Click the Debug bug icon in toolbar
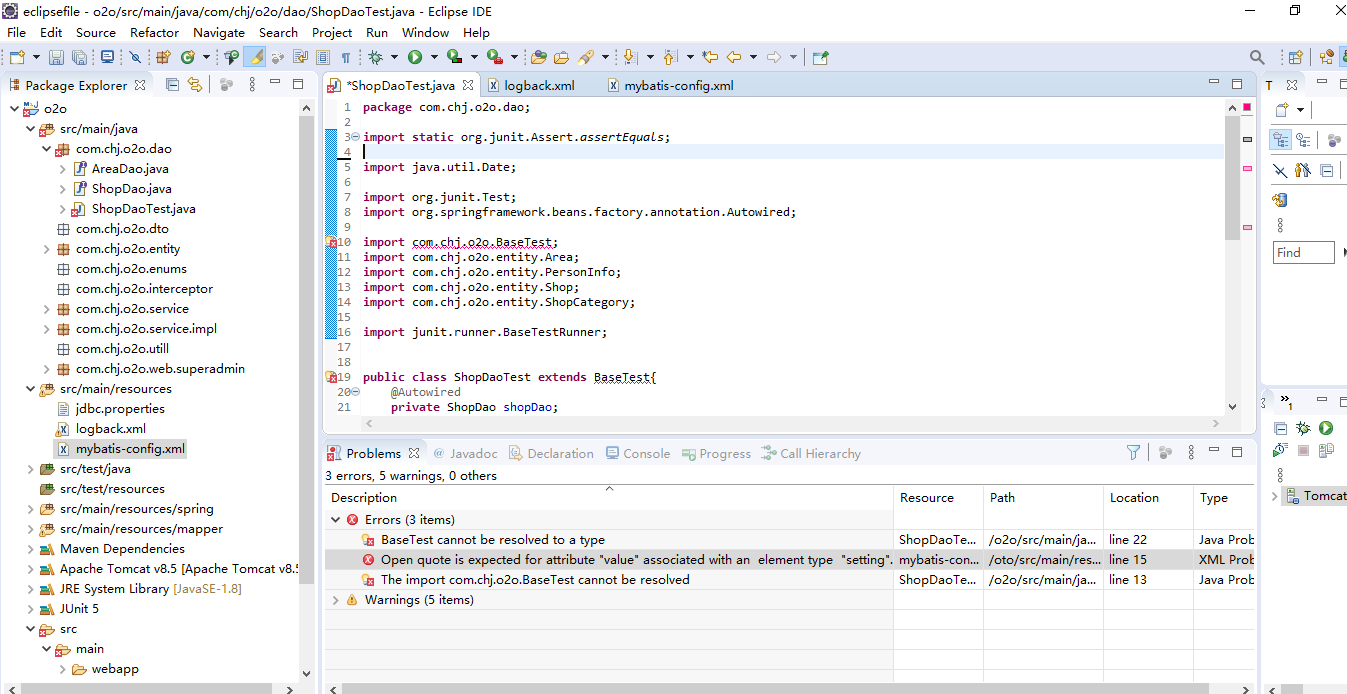Image resolution: width=1347 pixels, height=694 pixels. [376, 58]
